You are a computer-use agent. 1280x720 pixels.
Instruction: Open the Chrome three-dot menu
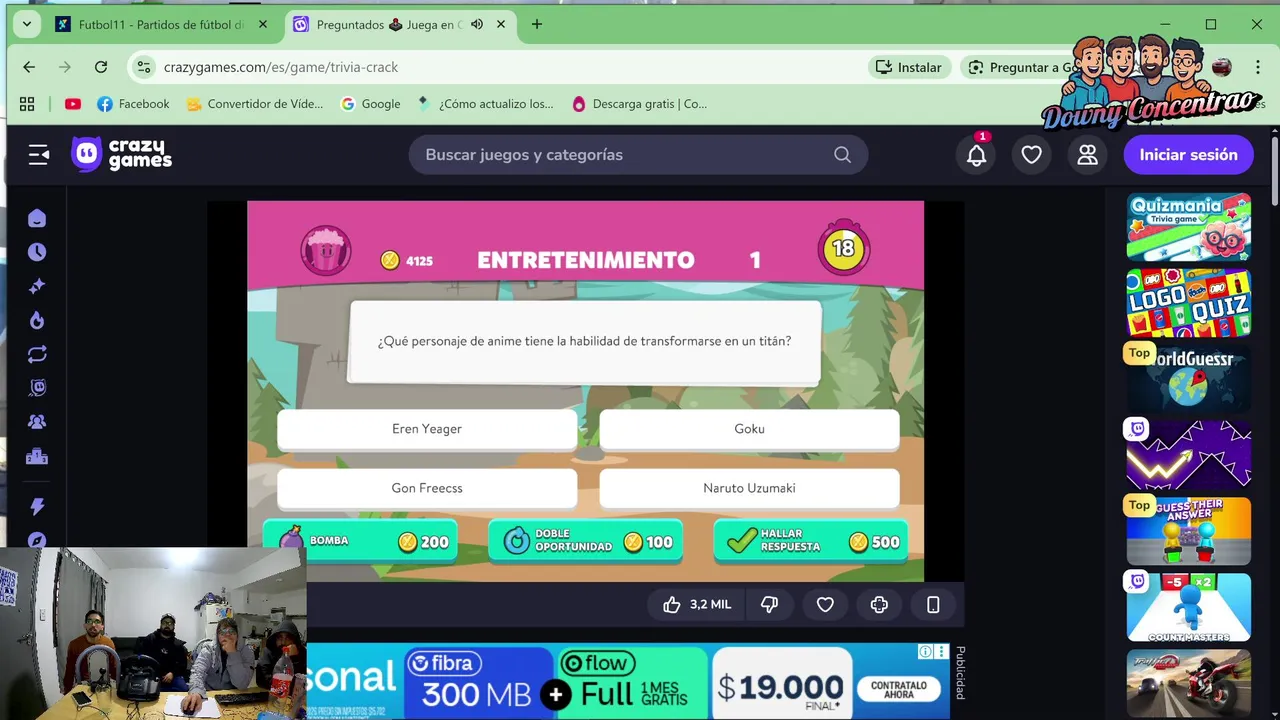coord(1257,67)
